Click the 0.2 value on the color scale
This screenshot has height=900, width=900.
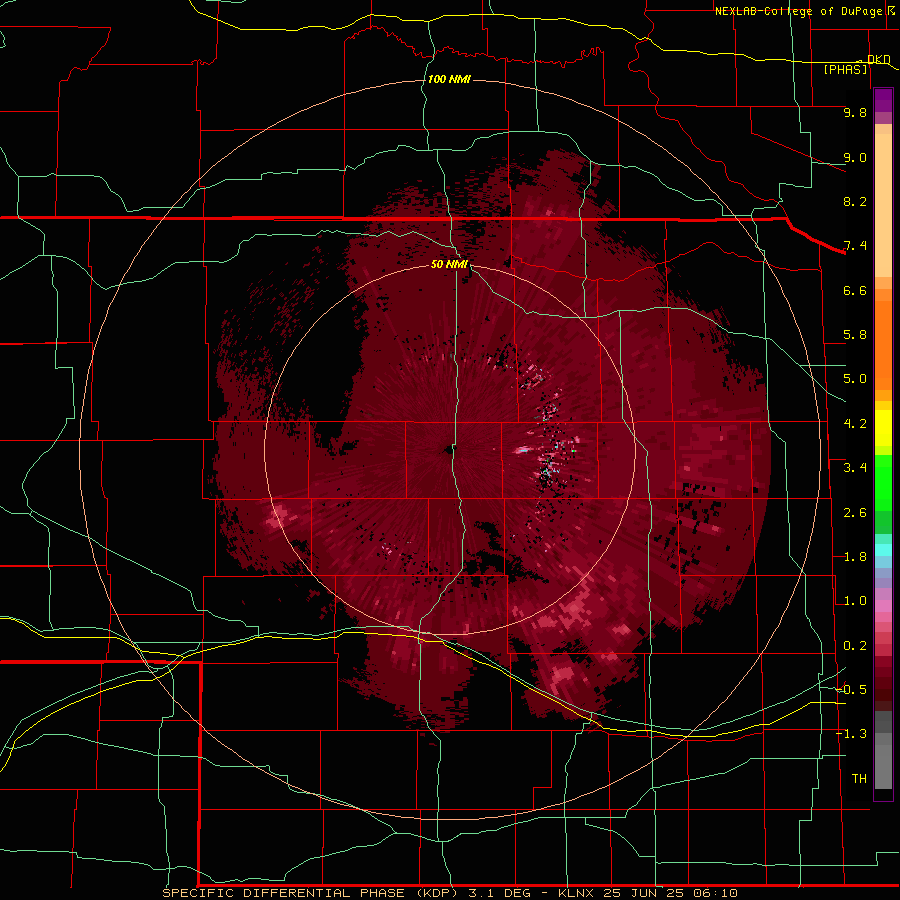(x=855, y=646)
